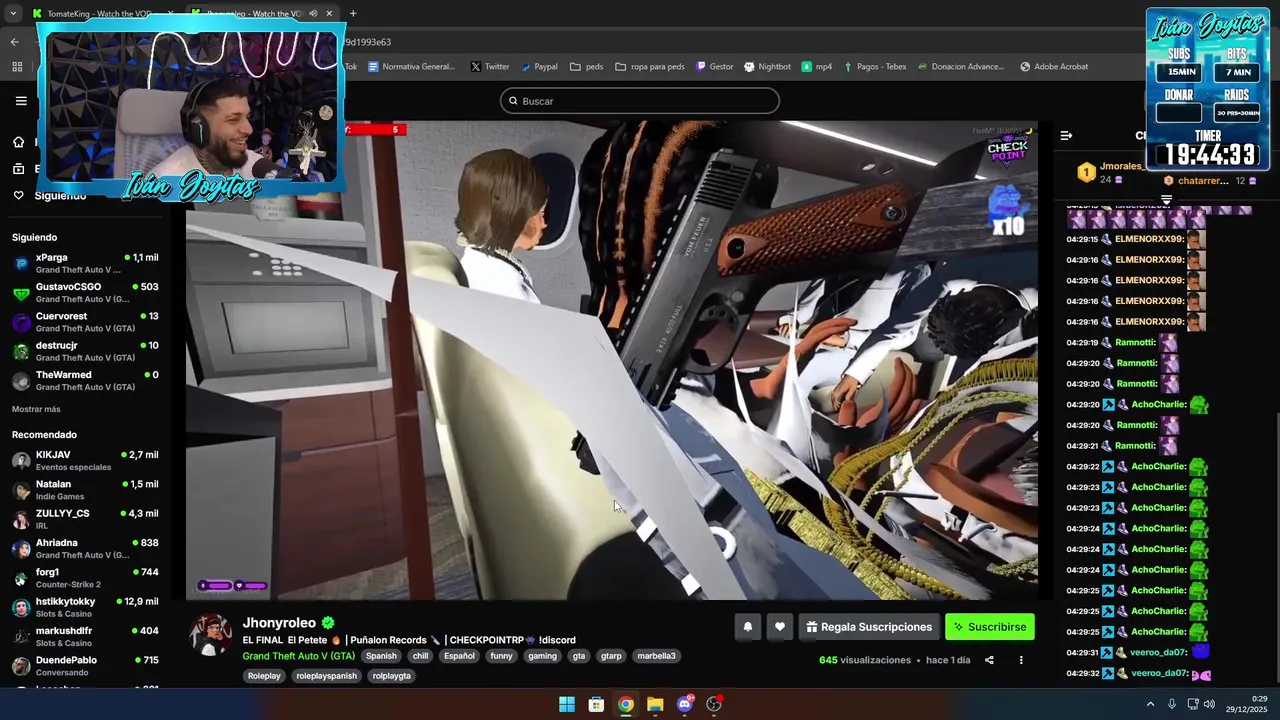Viewport: 1280px width, 720px height.
Task: Open Windows Start menu
Action: pos(567,704)
